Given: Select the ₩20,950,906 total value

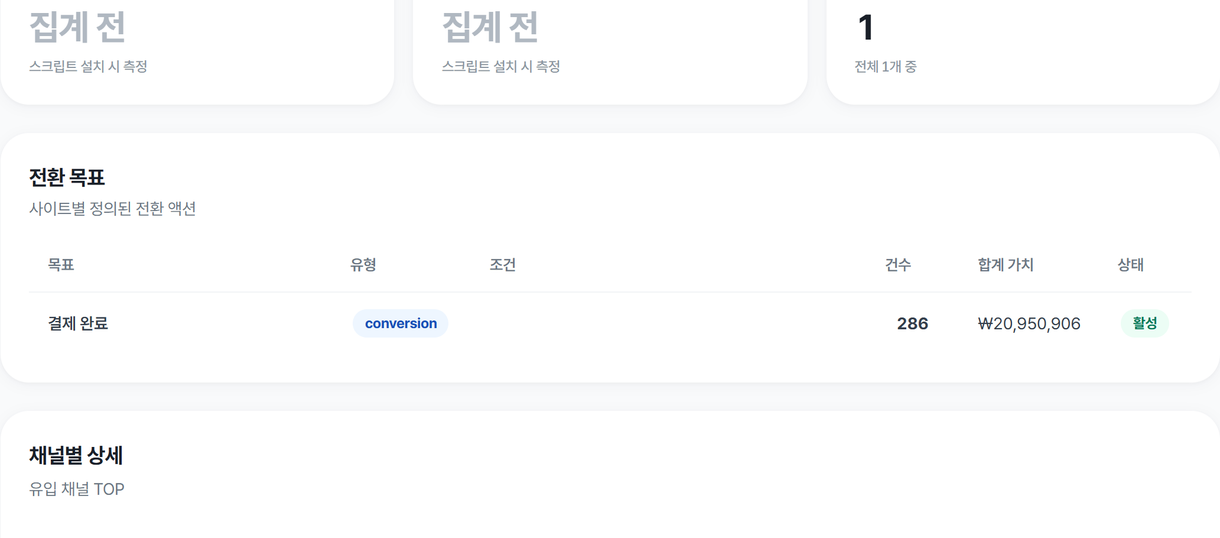Looking at the screenshot, I should click(1029, 323).
